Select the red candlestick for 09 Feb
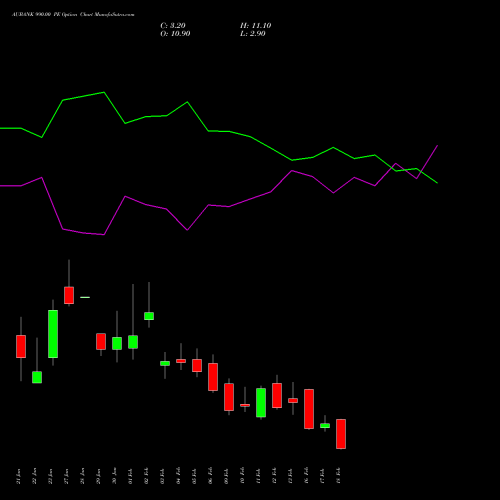This screenshot has width=500, height=500. pyautogui.click(x=229, y=397)
